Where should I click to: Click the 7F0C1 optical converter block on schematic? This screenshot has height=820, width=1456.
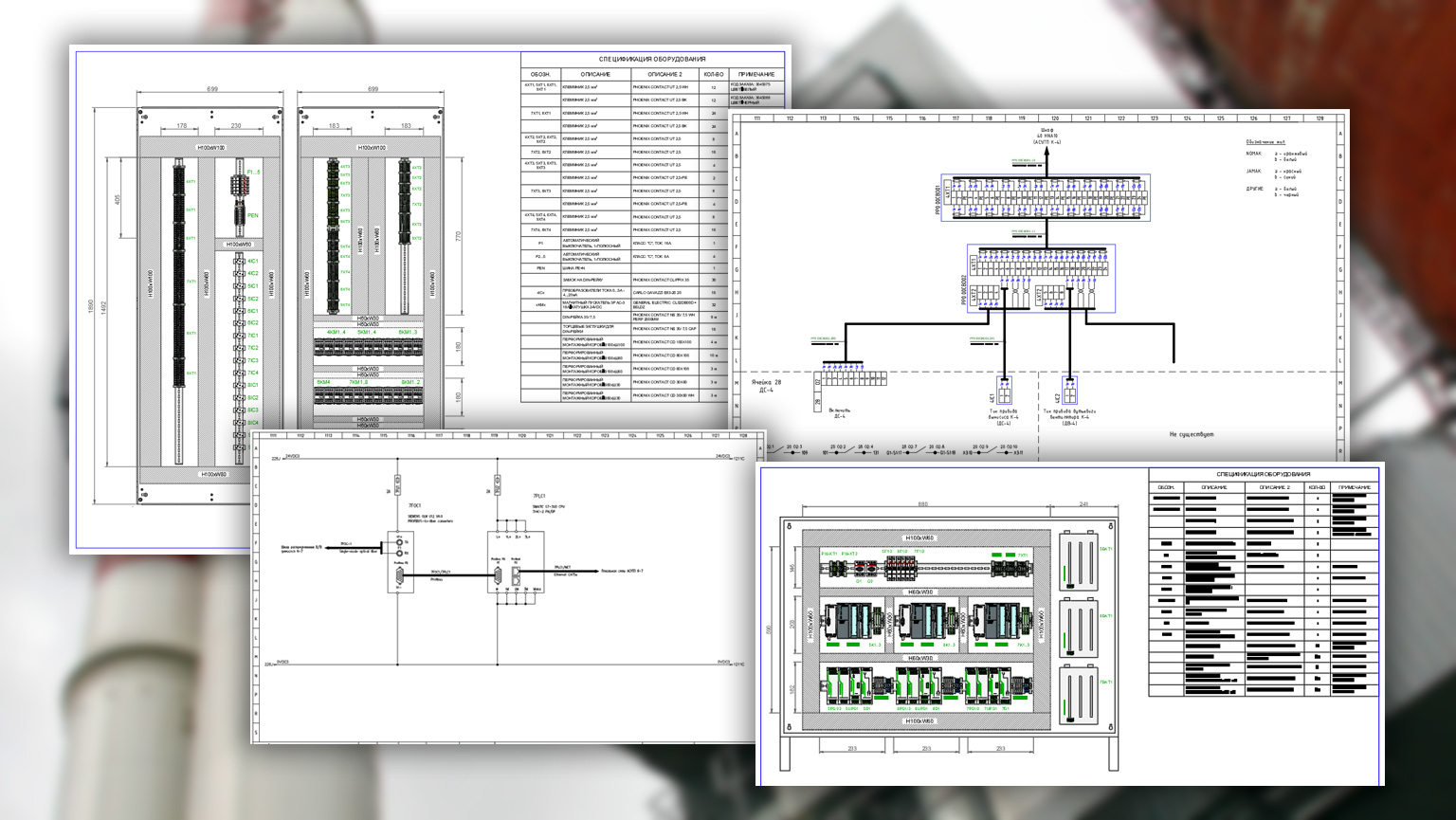[x=401, y=562]
